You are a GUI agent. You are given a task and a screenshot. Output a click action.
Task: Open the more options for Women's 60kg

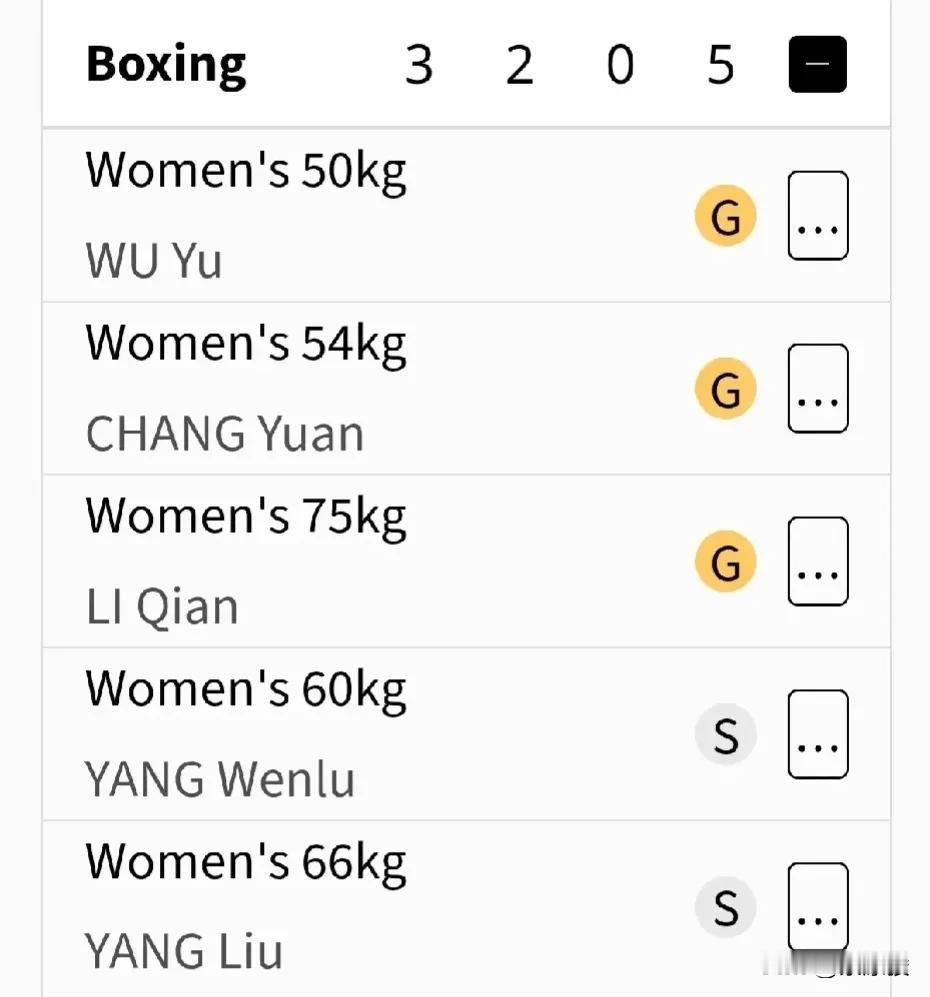click(818, 734)
